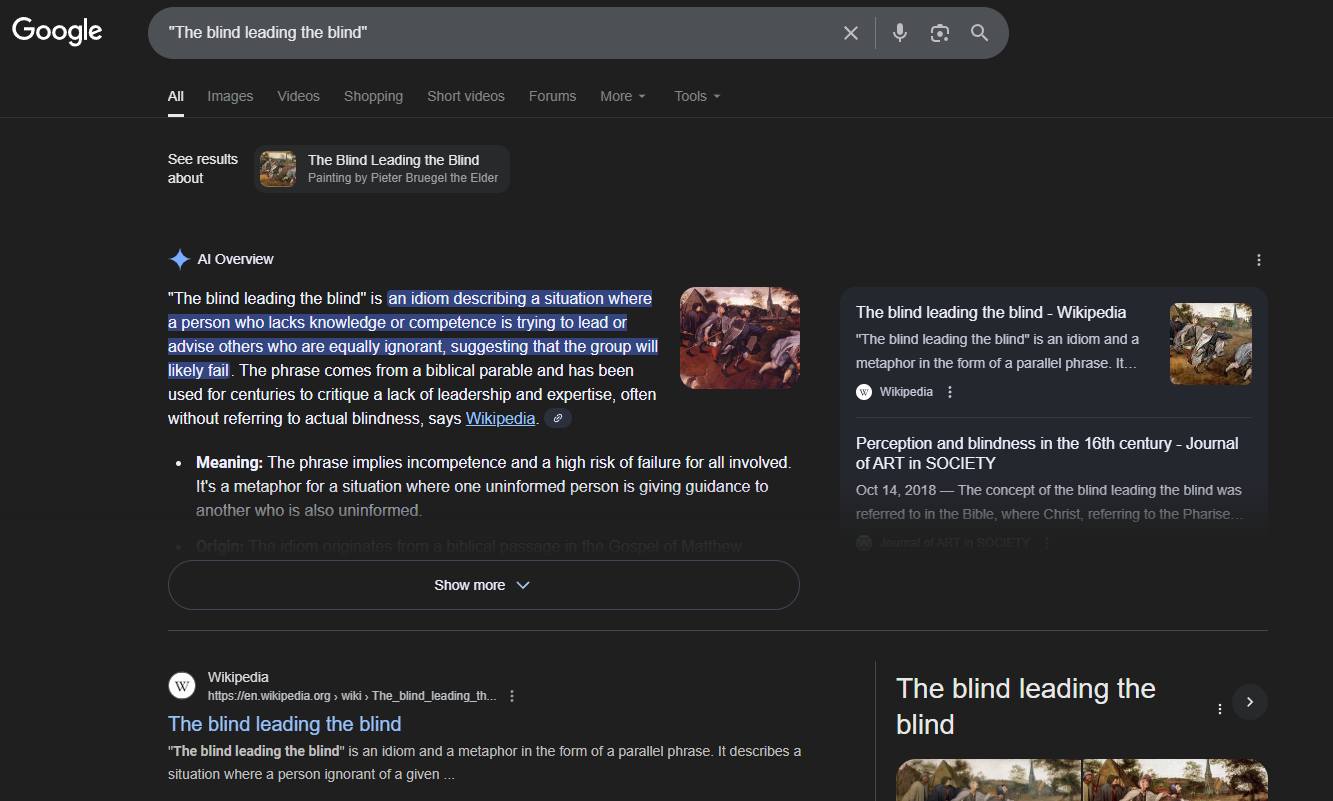Click the source link chip after Wikipedia
Image resolution: width=1333 pixels, height=801 pixels.
tap(558, 418)
